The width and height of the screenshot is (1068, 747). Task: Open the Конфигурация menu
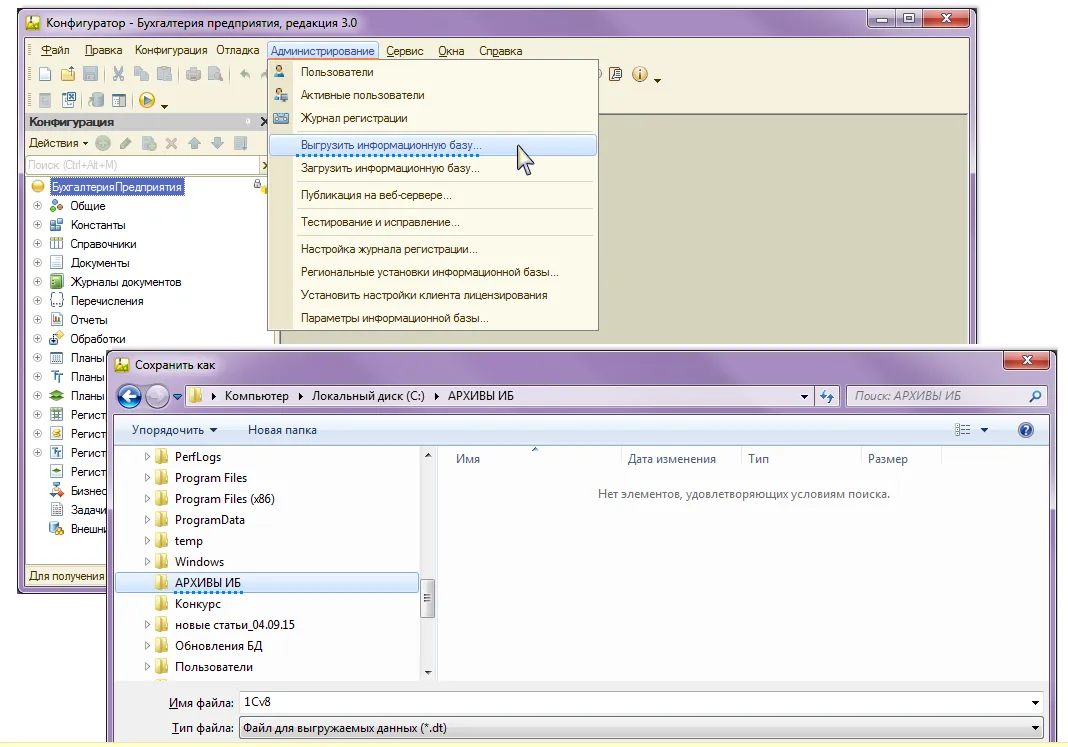pyautogui.click(x=171, y=50)
